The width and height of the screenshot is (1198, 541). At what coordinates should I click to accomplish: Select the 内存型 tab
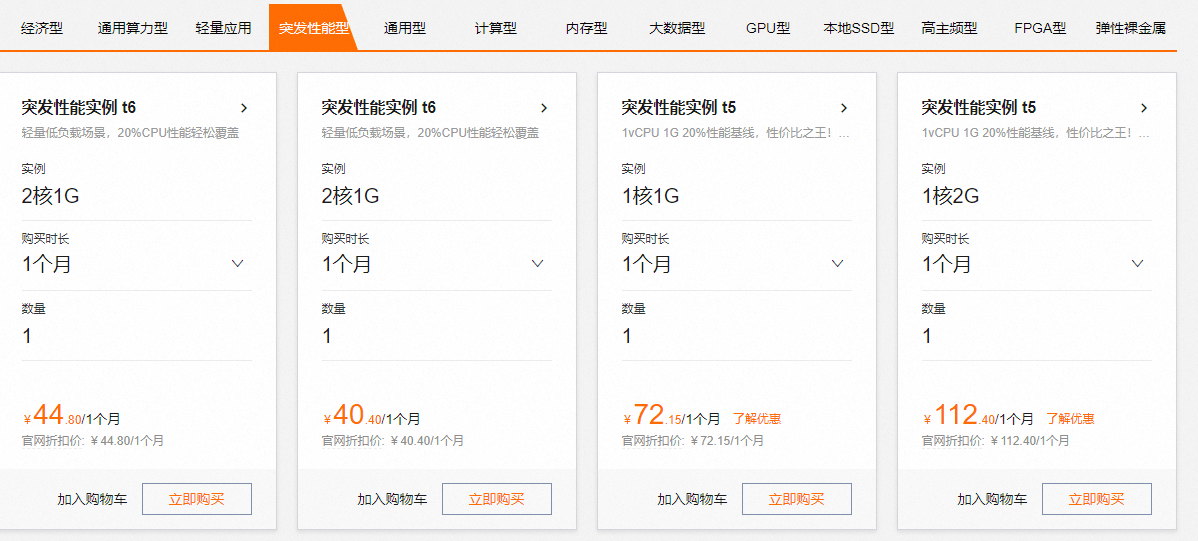pos(586,28)
